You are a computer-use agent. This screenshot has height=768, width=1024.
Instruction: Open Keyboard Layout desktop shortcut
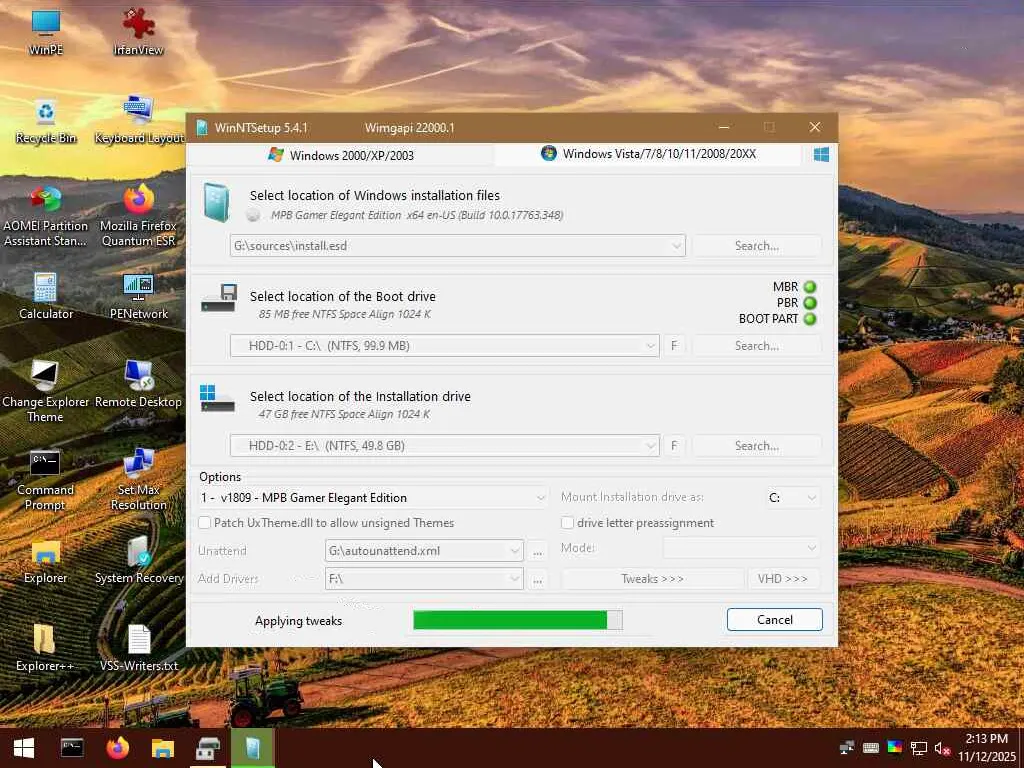pyautogui.click(x=138, y=121)
